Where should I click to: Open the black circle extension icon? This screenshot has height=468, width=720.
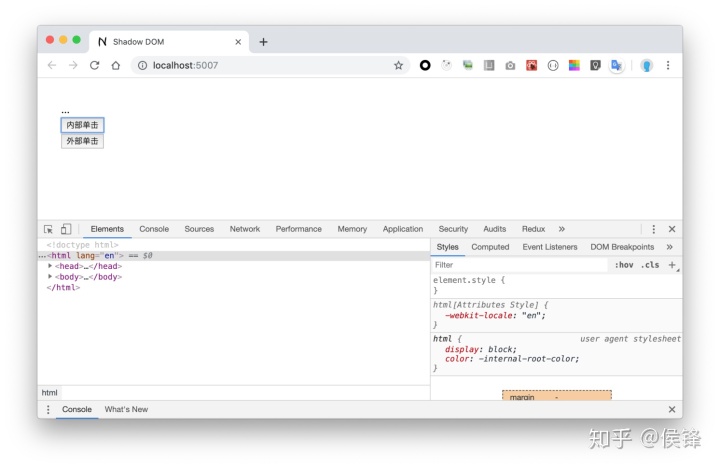[425, 66]
